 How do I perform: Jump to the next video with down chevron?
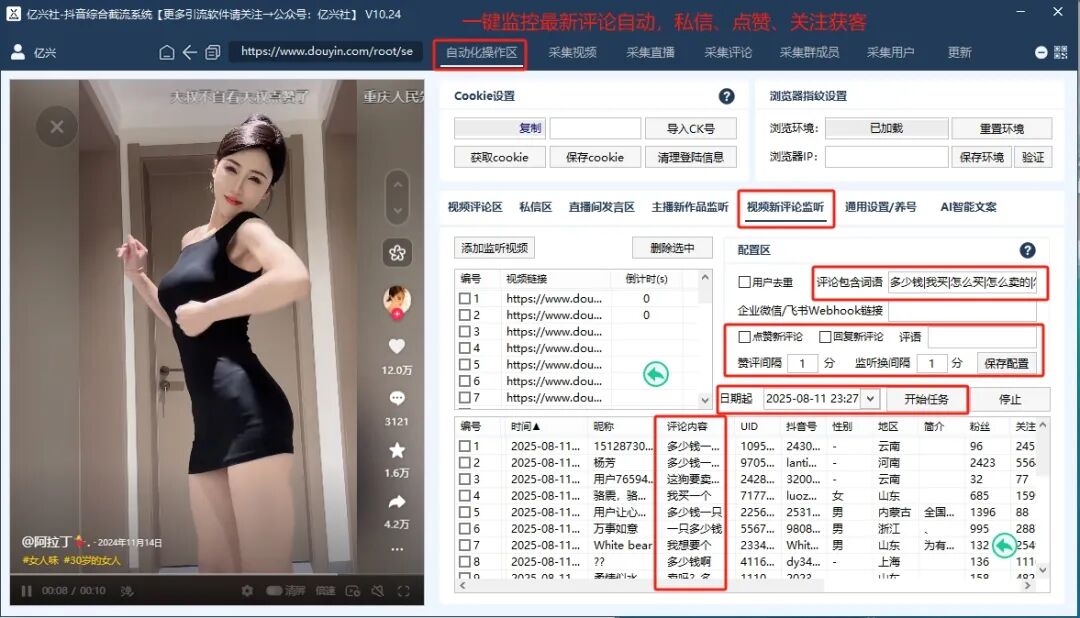(397, 210)
